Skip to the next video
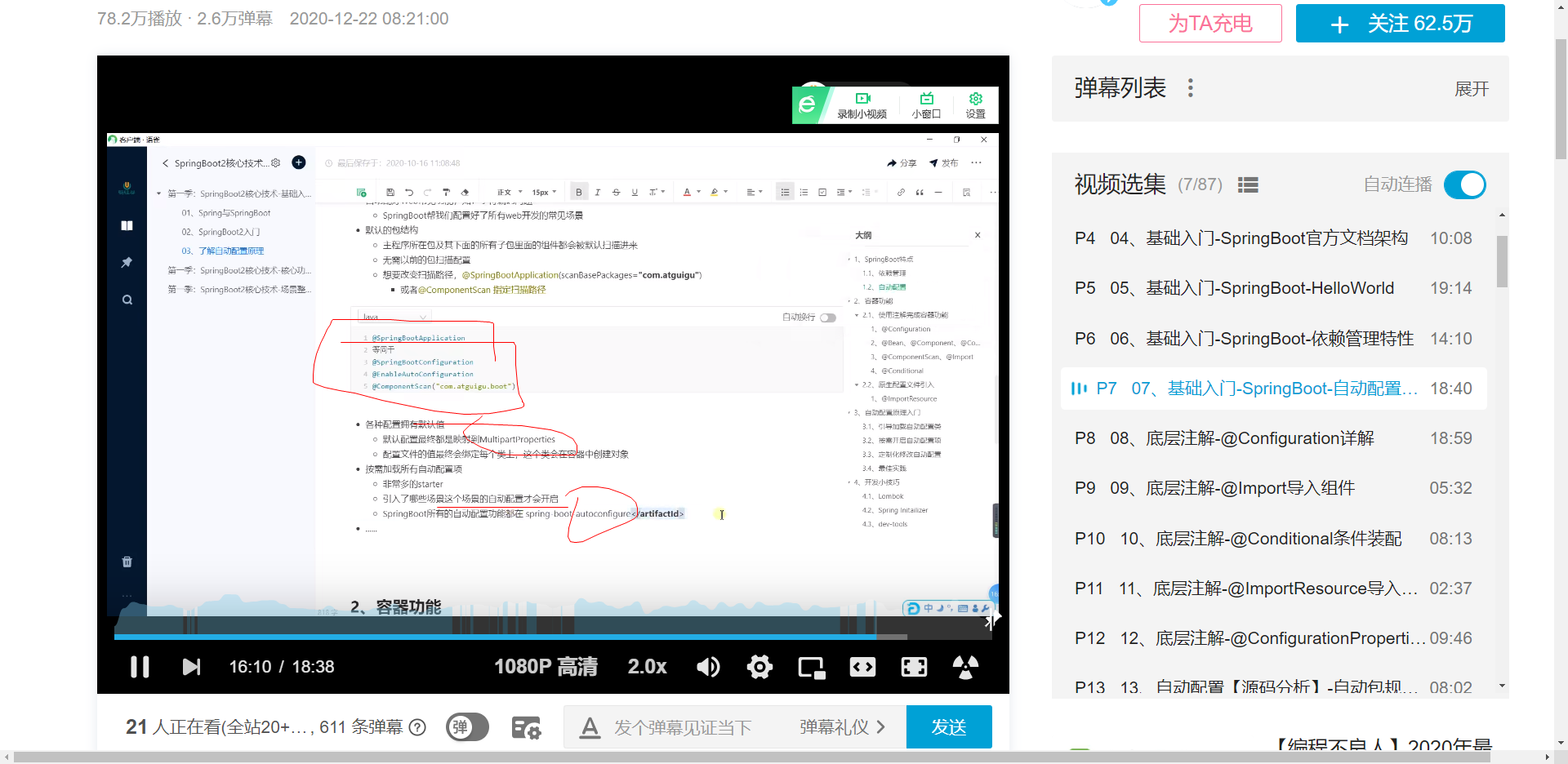This screenshot has height=764, width=1568. pyautogui.click(x=191, y=667)
